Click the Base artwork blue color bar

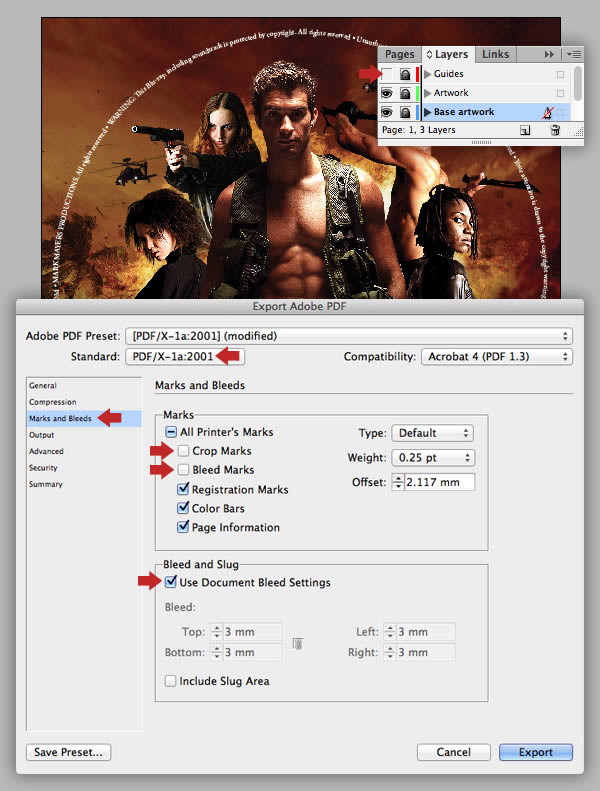pos(417,112)
